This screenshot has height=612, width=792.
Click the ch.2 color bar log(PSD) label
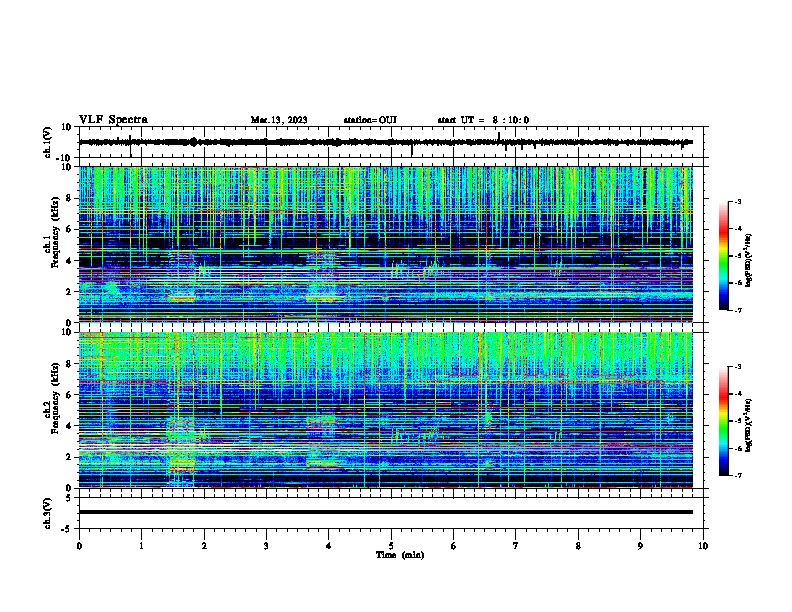tap(749, 425)
